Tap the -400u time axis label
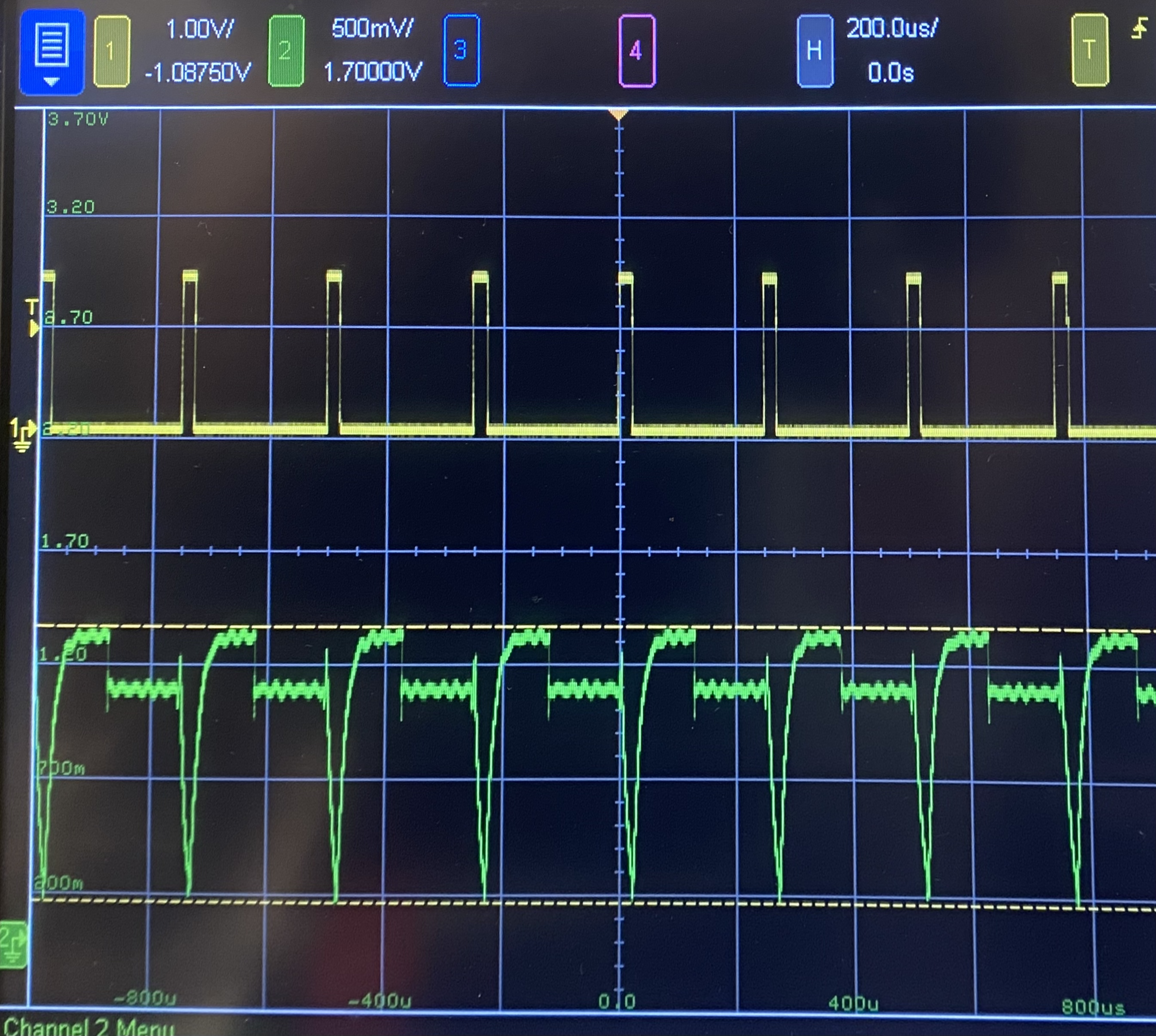This screenshot has width=1156, height=1036. coord(379,1000)
